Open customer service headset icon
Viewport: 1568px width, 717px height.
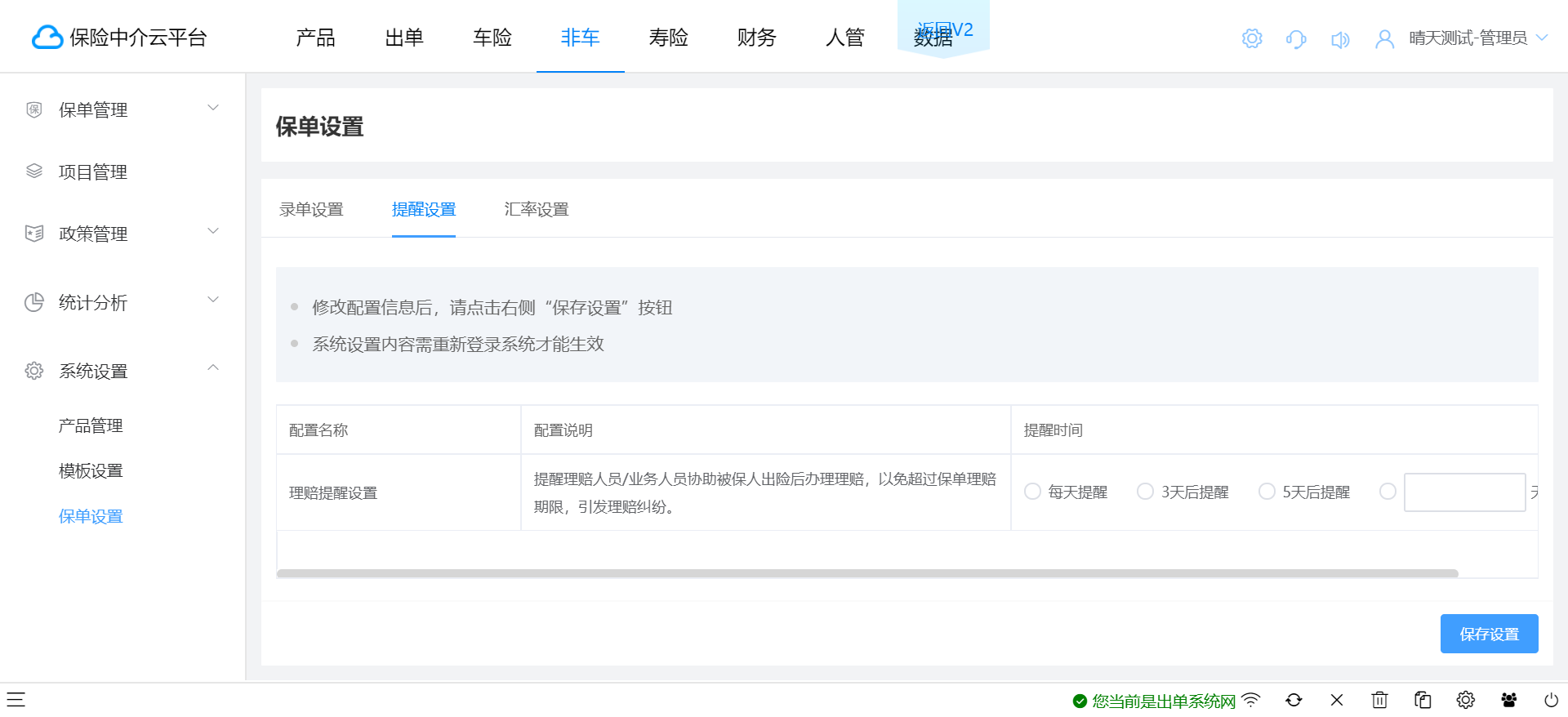pyautogui.click(x=1296, y=38)
